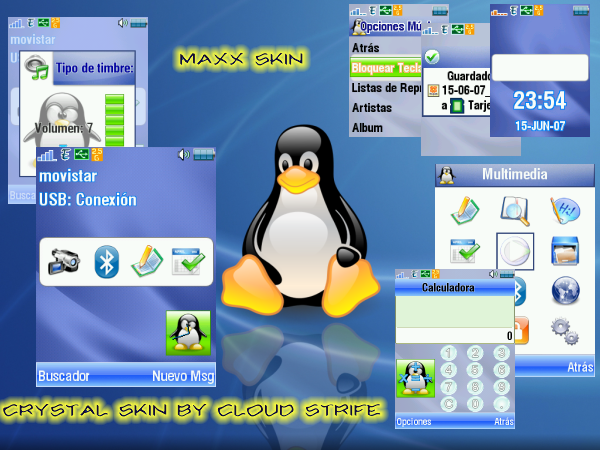Viewport: 600px width, 450px height.
Task: Open the gears settings icon in Multimedia
Action: pyautogui.click(x=565, y=331)
